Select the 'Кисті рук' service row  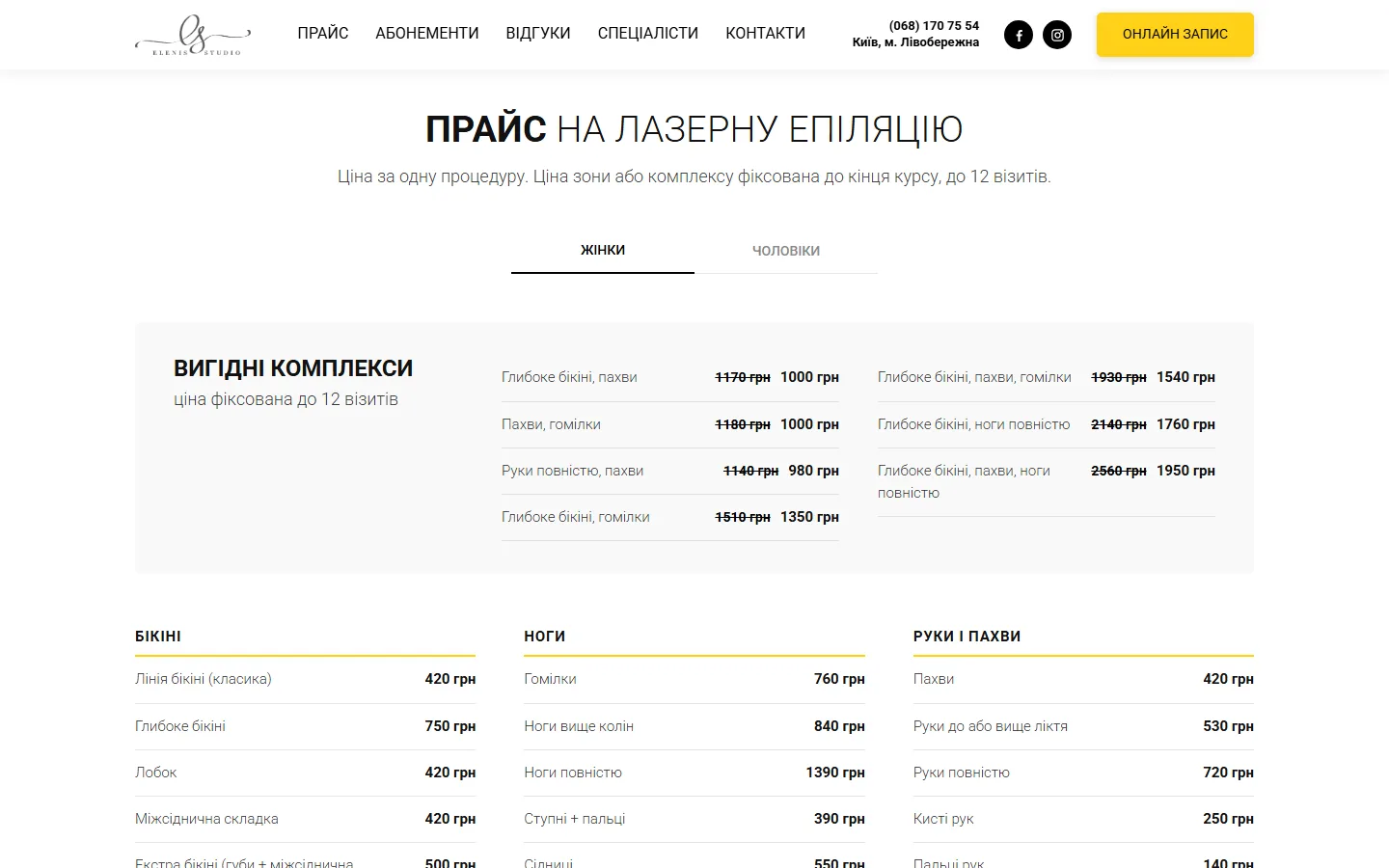point(1083,819)
